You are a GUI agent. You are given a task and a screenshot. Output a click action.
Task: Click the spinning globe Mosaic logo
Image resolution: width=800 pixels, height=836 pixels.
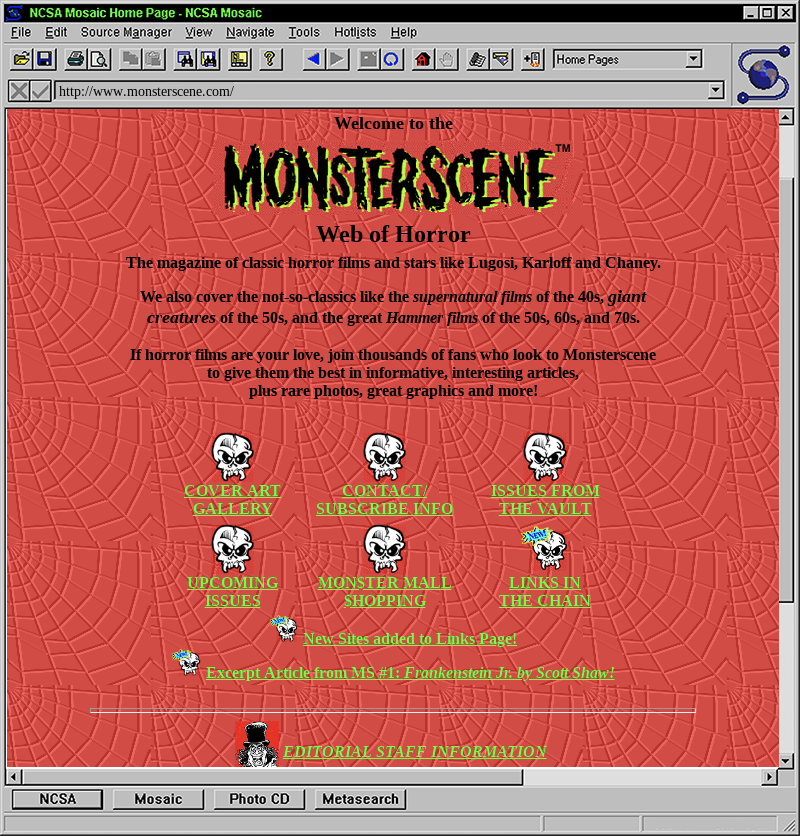(765, 73)
